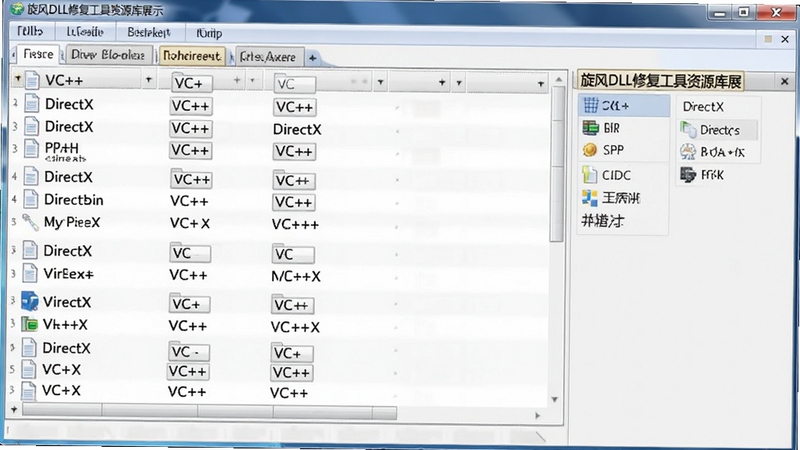Click the VC++X cell in the Vh++X row
The width and height of the screenshot is (800, 450).
click(x=295, y=327)
